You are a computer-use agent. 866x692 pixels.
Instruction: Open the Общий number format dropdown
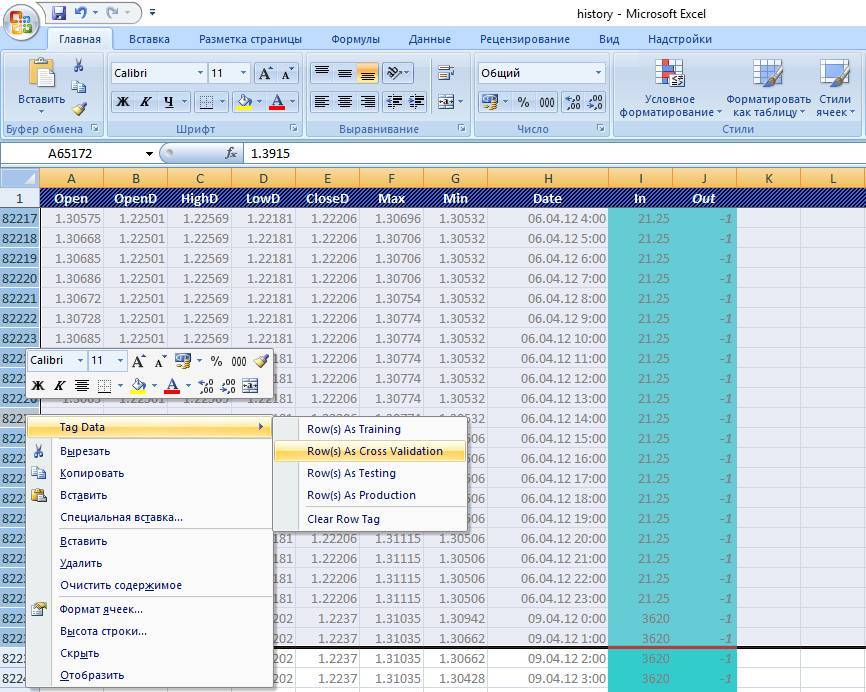[x=598, y=73]
